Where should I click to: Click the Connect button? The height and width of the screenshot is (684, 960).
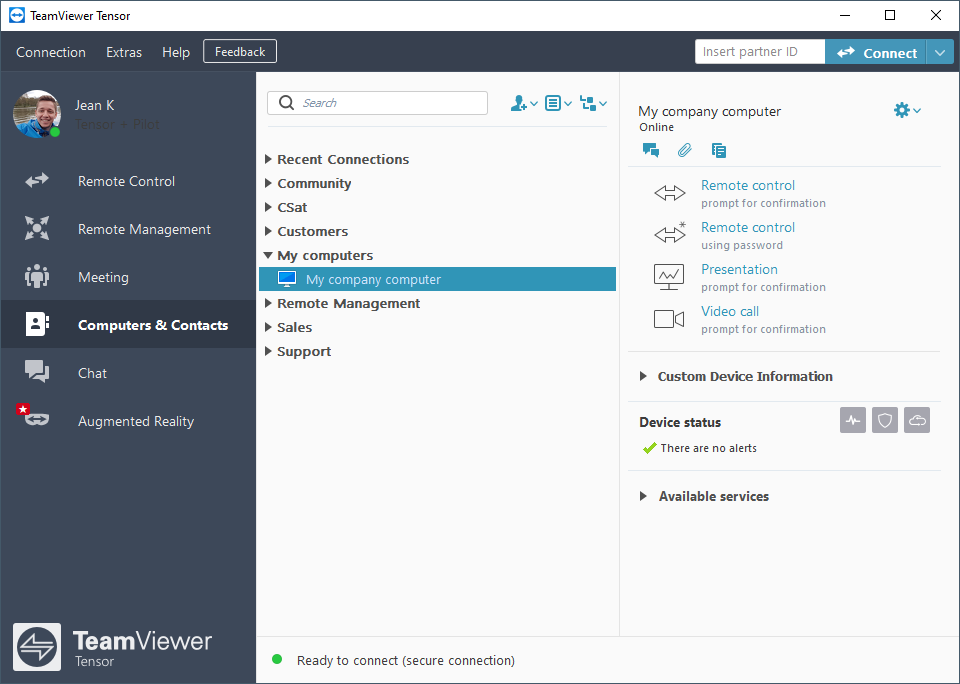click(876, 52)
